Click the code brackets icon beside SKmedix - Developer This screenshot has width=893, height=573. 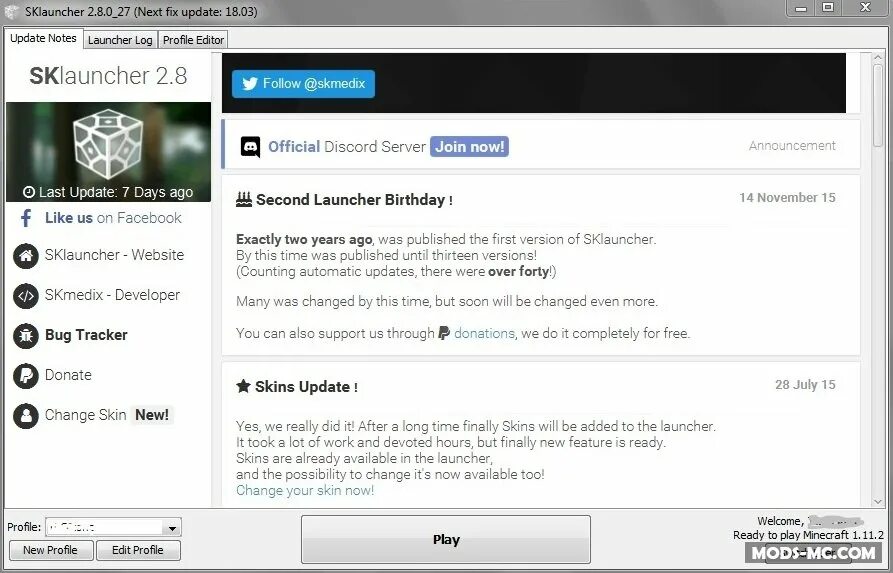[x=26, y=296]
